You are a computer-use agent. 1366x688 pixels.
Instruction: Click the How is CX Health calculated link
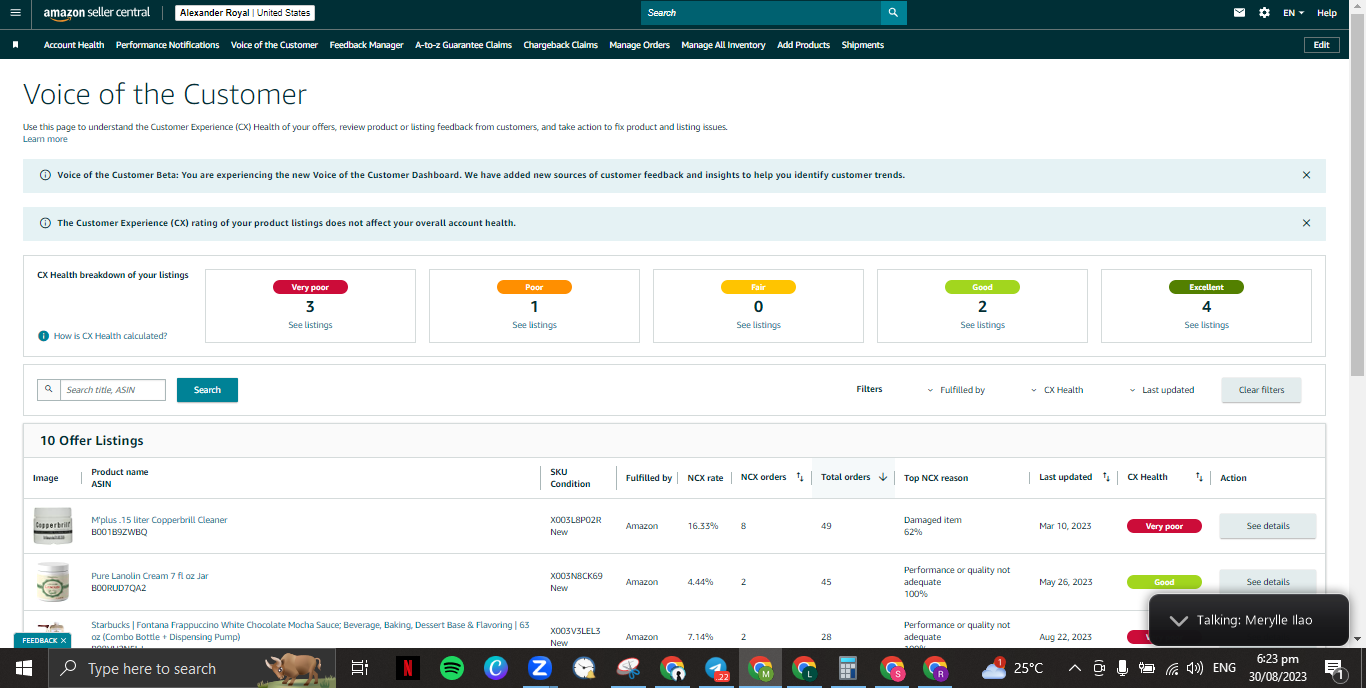click(x=111, y=336)
